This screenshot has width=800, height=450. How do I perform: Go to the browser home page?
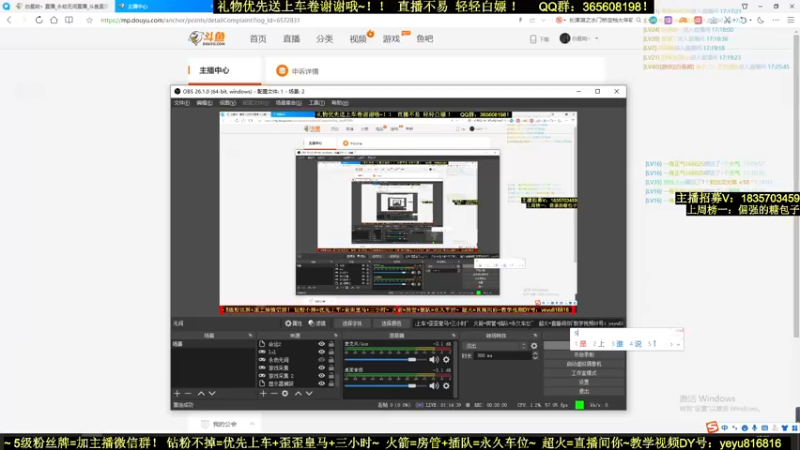54,20
